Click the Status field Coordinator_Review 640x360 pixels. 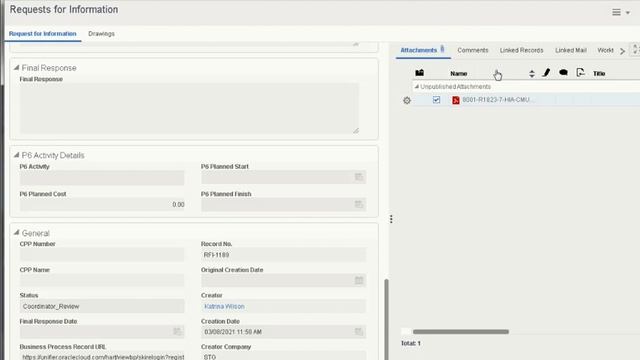coord(102,306)
